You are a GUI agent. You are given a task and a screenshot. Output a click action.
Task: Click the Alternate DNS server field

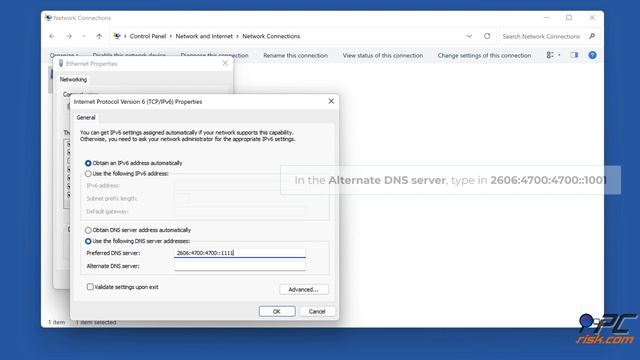240,266
